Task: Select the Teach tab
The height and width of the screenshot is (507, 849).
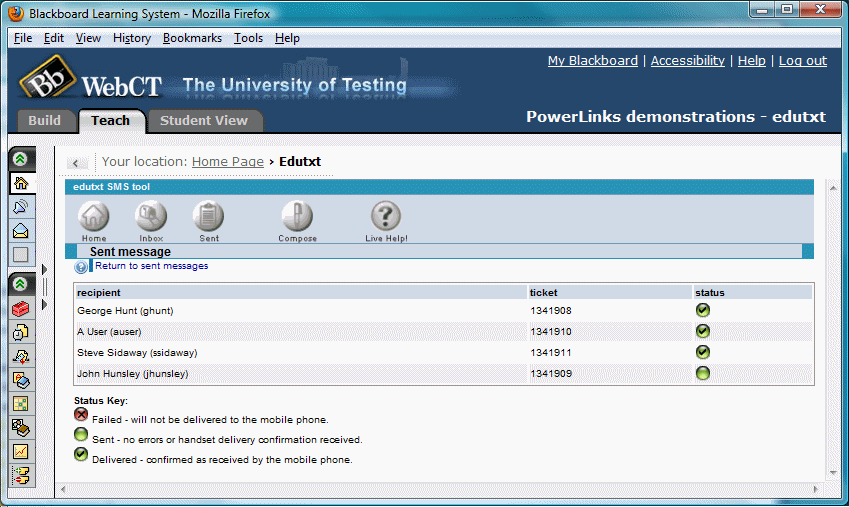Action: click(x=111, y=121)
